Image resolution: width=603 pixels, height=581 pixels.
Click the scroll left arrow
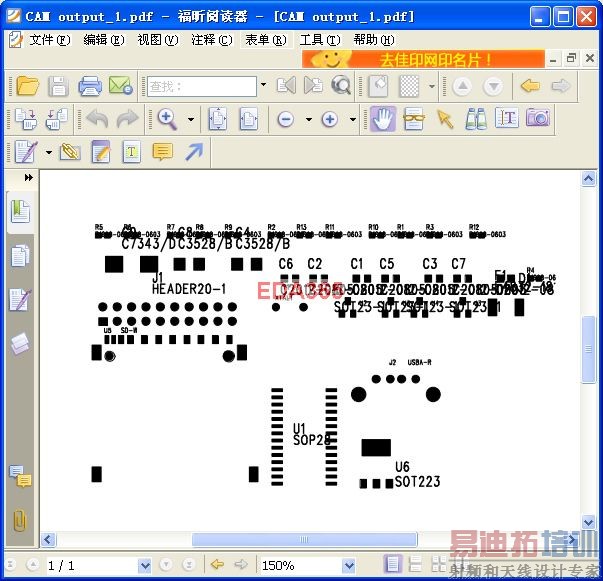click(x=48, y=539)
